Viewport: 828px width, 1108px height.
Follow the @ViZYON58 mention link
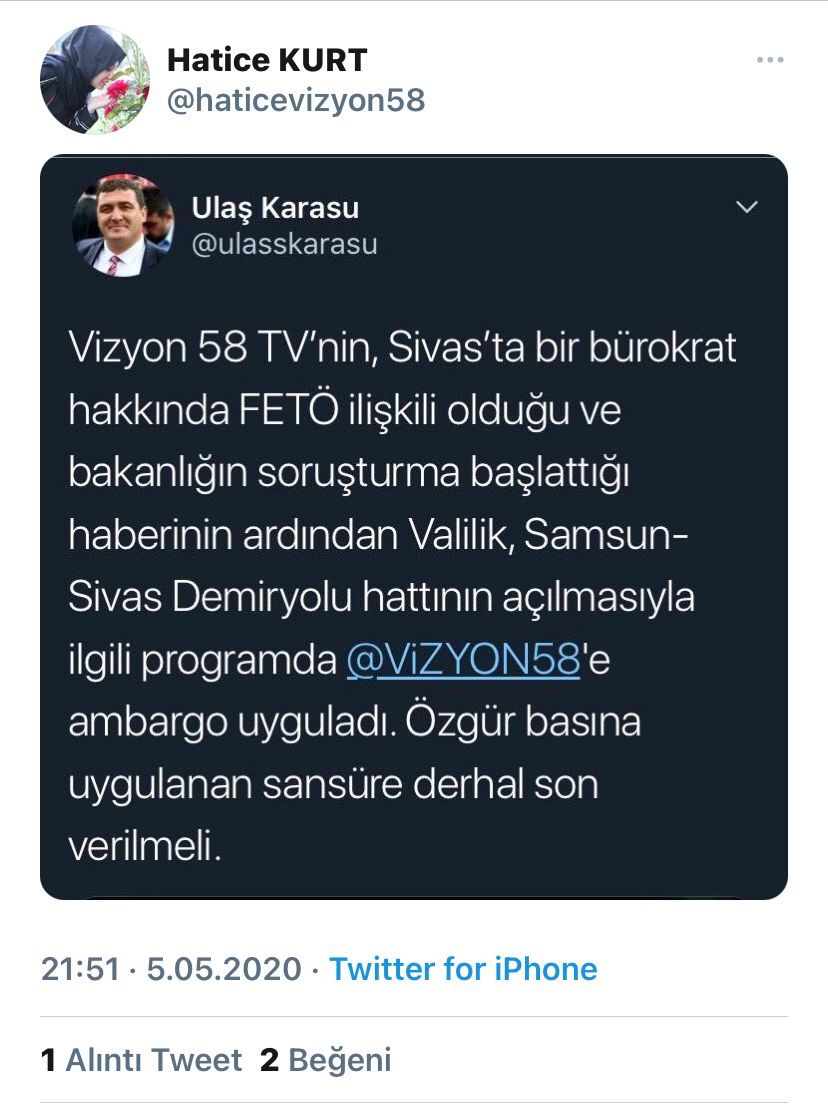point(463,660)
